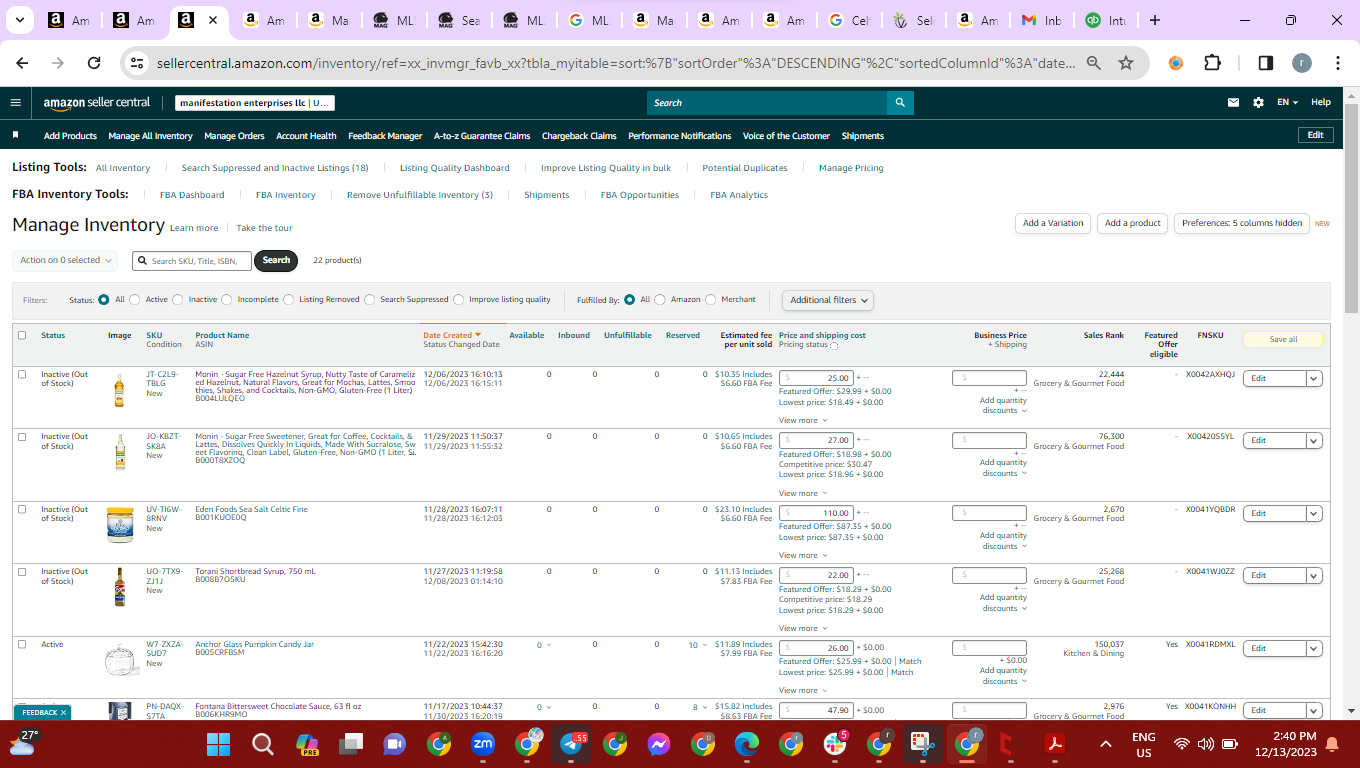
Task: Open the Windows Start menu
Action: click(x=218, y=744)
